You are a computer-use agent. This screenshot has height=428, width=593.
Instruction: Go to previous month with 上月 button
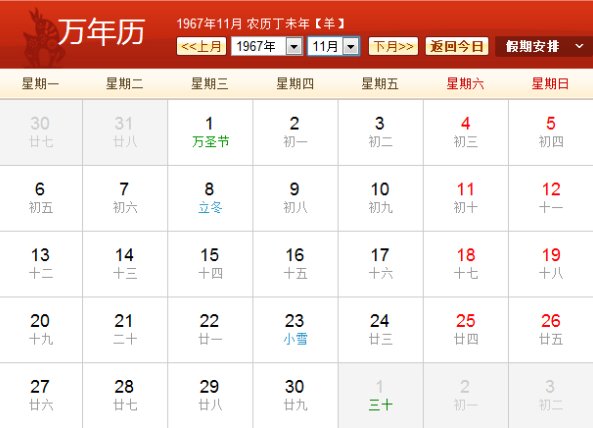click(201, 46)
